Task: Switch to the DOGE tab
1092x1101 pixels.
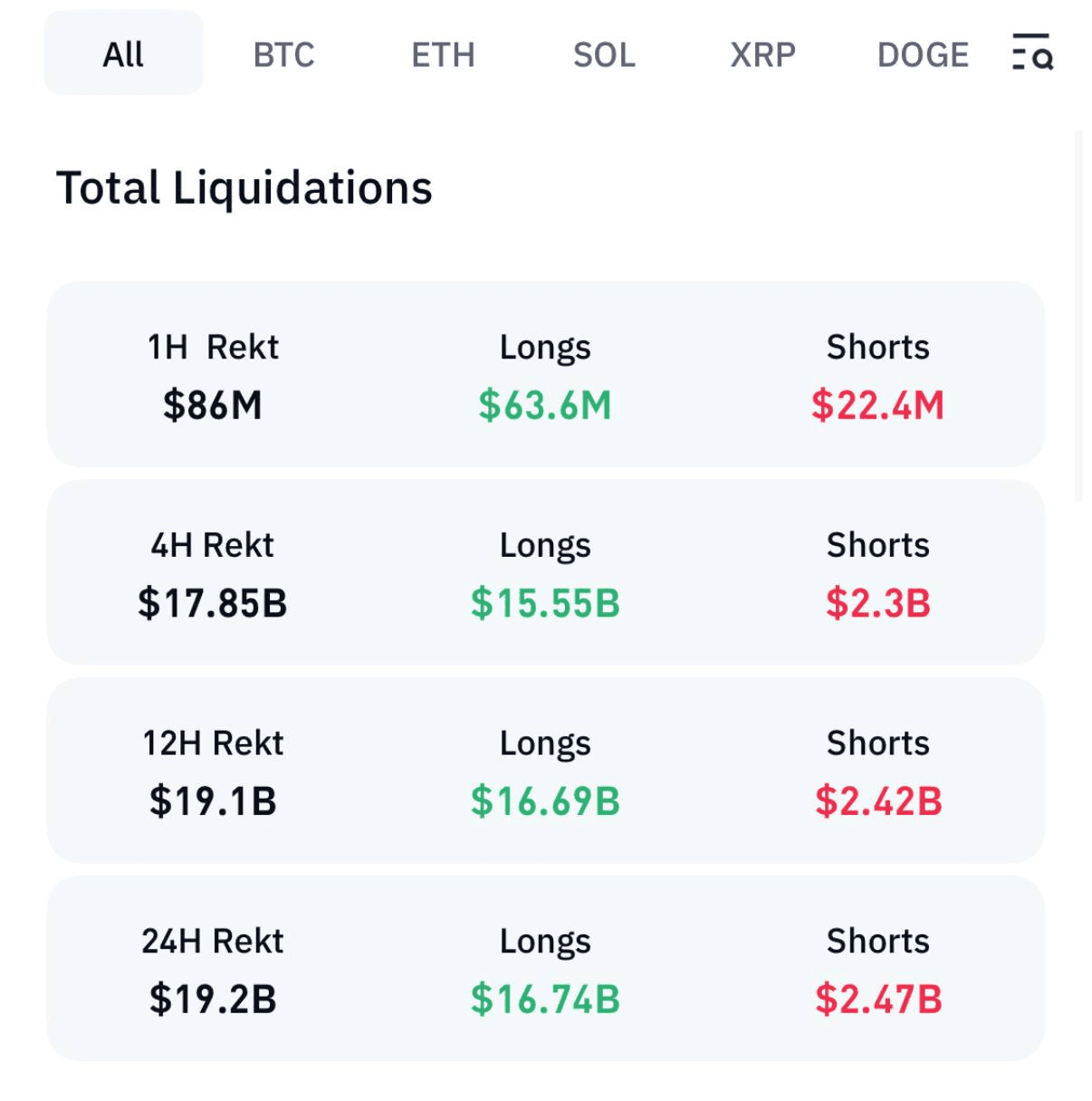Action: coord(923,55)
